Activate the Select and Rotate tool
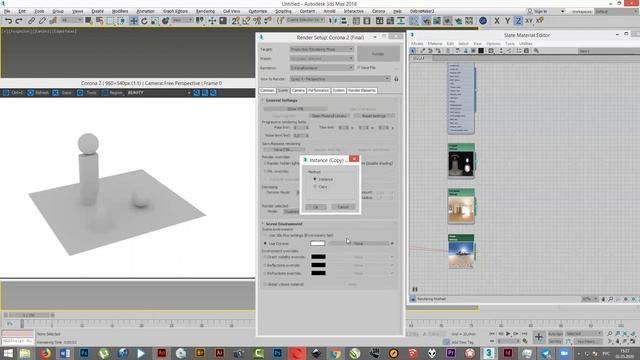This screenshot has width=640, height=360. click(144, 20)
